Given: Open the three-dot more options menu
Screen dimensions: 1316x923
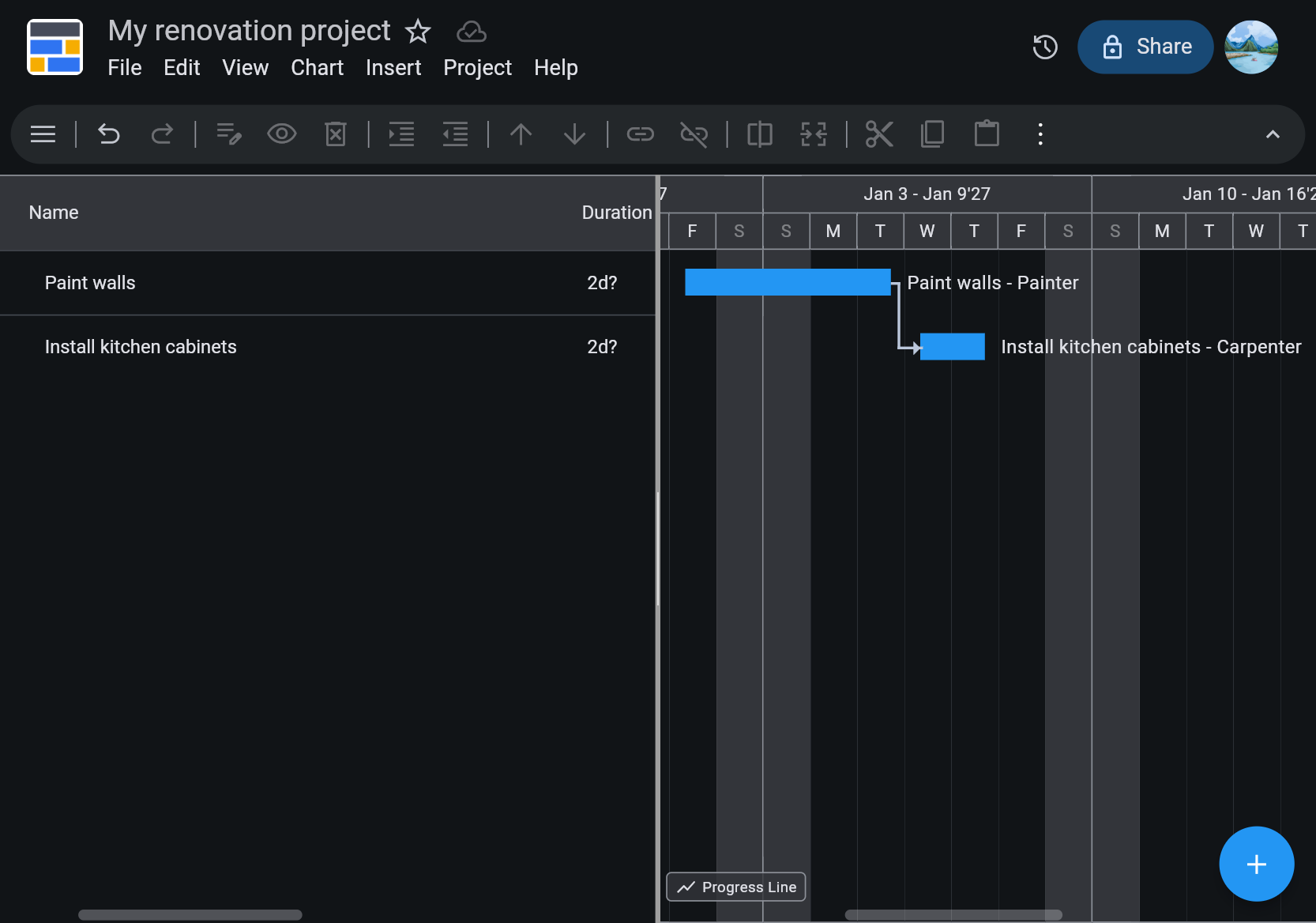Looking at the screenshot, I should 1040,134.
